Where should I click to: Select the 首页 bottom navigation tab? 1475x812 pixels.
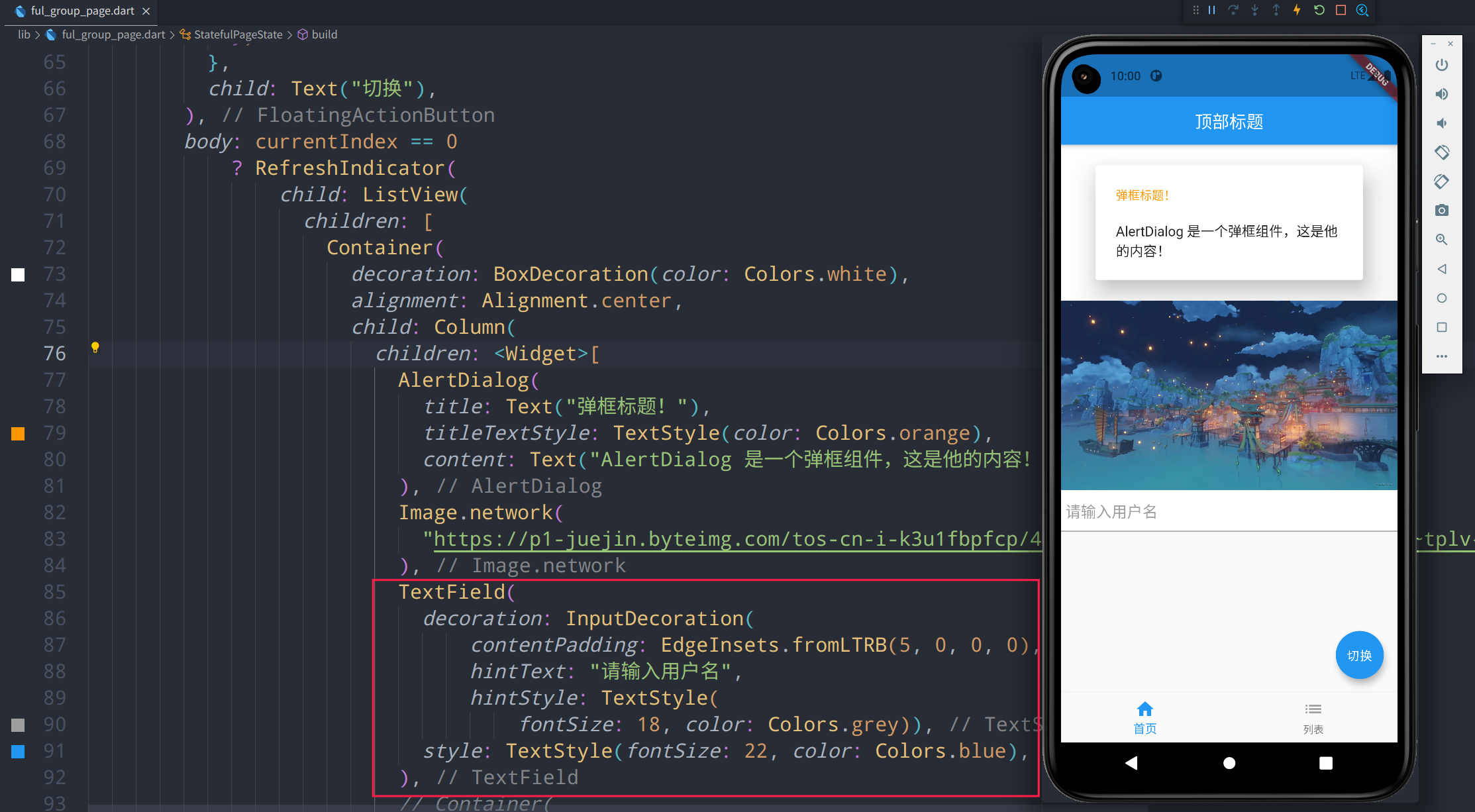[1144, 718]
